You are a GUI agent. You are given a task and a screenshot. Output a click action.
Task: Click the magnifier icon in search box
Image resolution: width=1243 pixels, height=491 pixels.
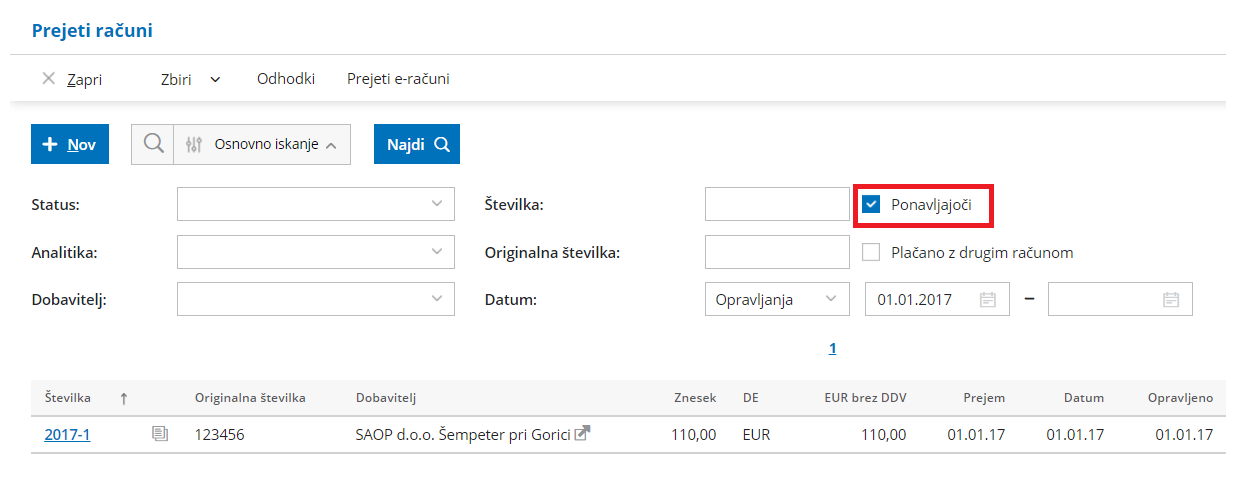point(153,144)
